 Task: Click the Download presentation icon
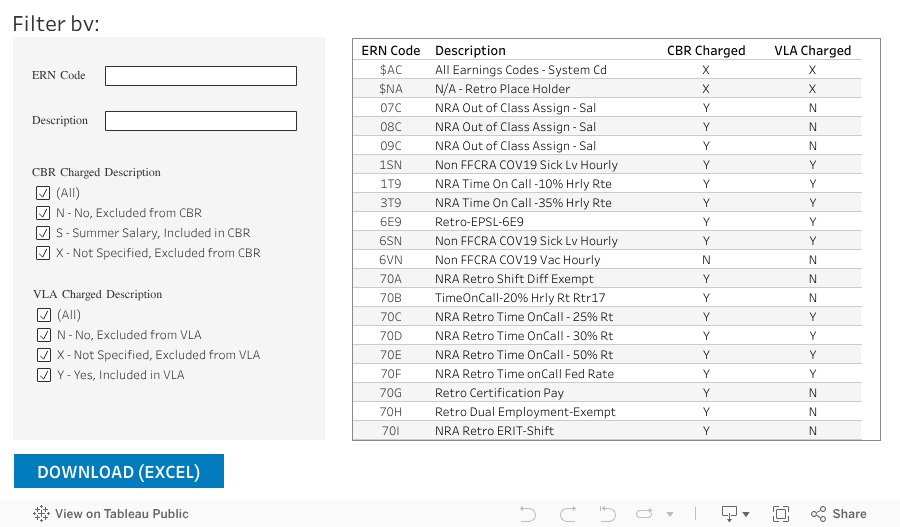pyautogui.click(x=729, y=514)
